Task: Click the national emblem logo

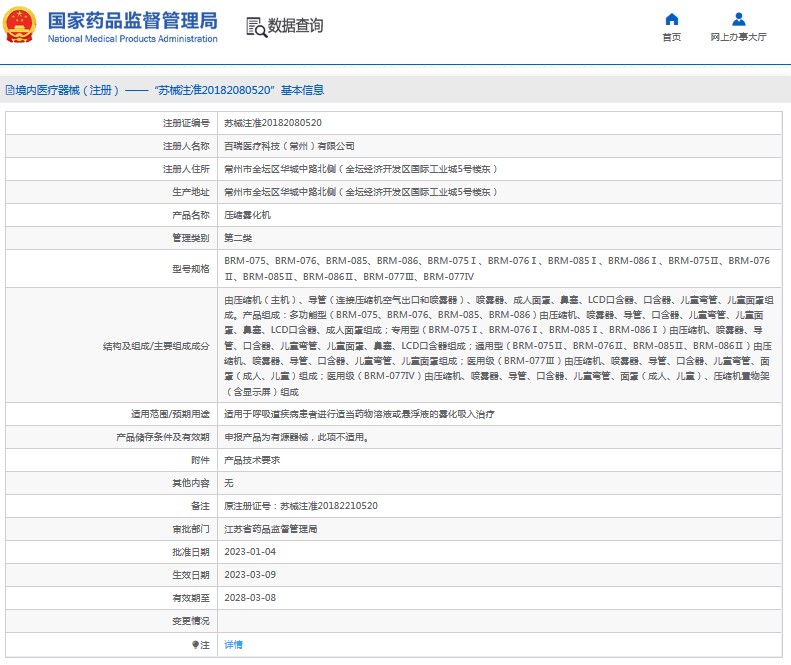Action: [20, 25]
